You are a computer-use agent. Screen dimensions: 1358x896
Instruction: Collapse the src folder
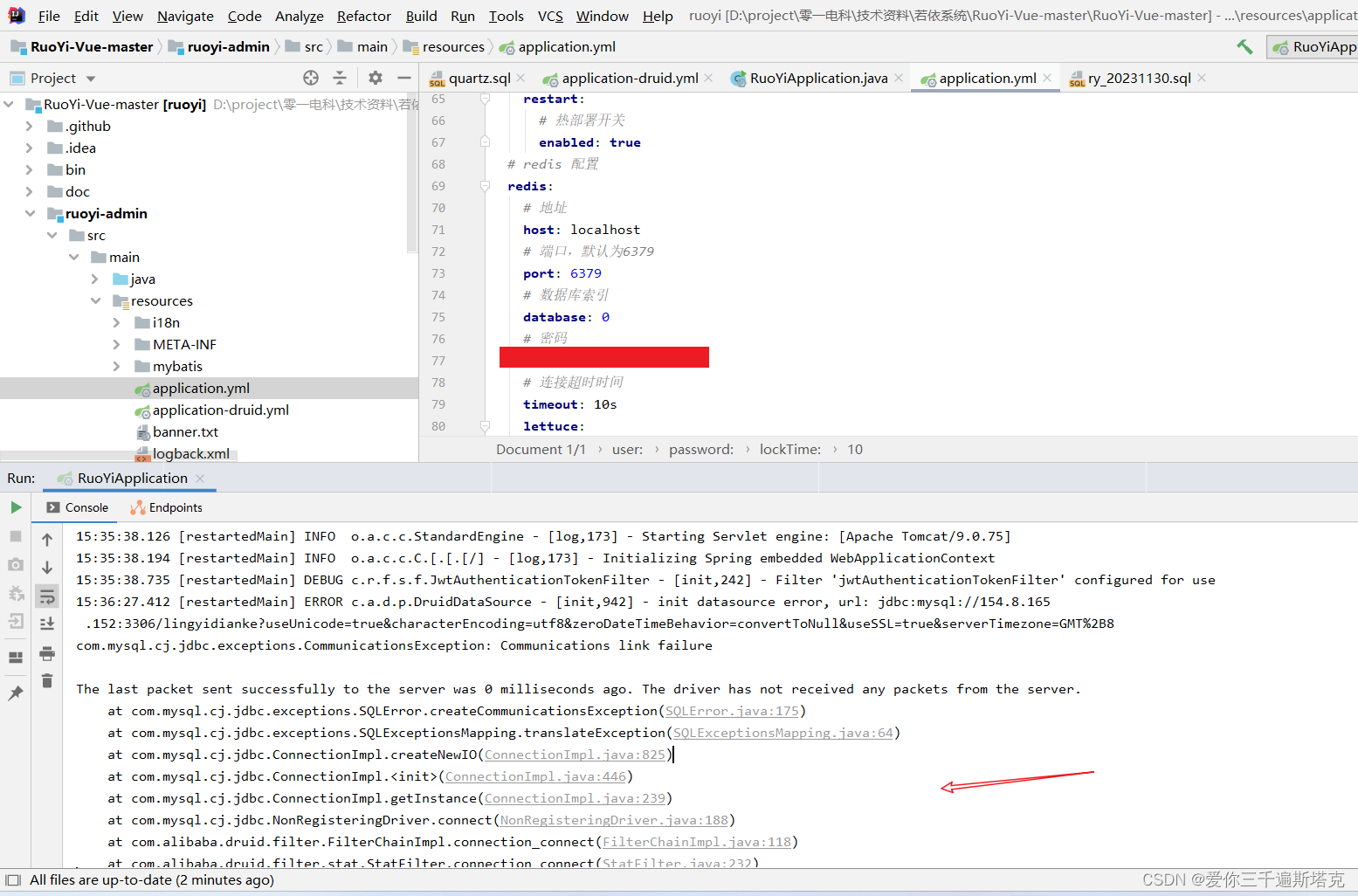click(52, 235)
